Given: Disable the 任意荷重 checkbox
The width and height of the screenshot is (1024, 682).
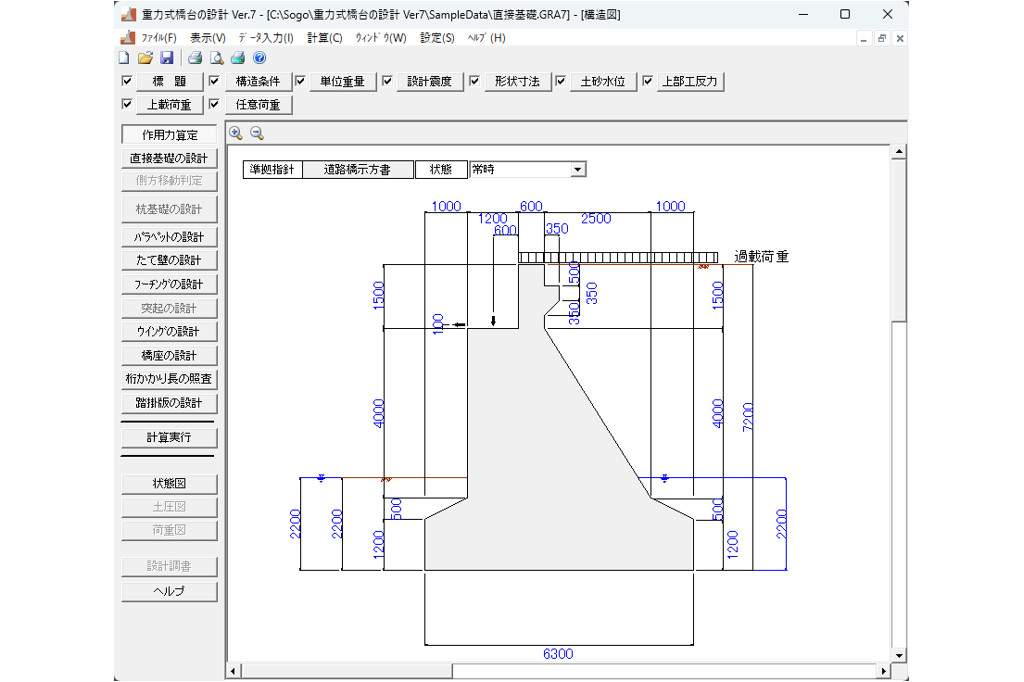Looking at the screenshot, I should point(214,104).
